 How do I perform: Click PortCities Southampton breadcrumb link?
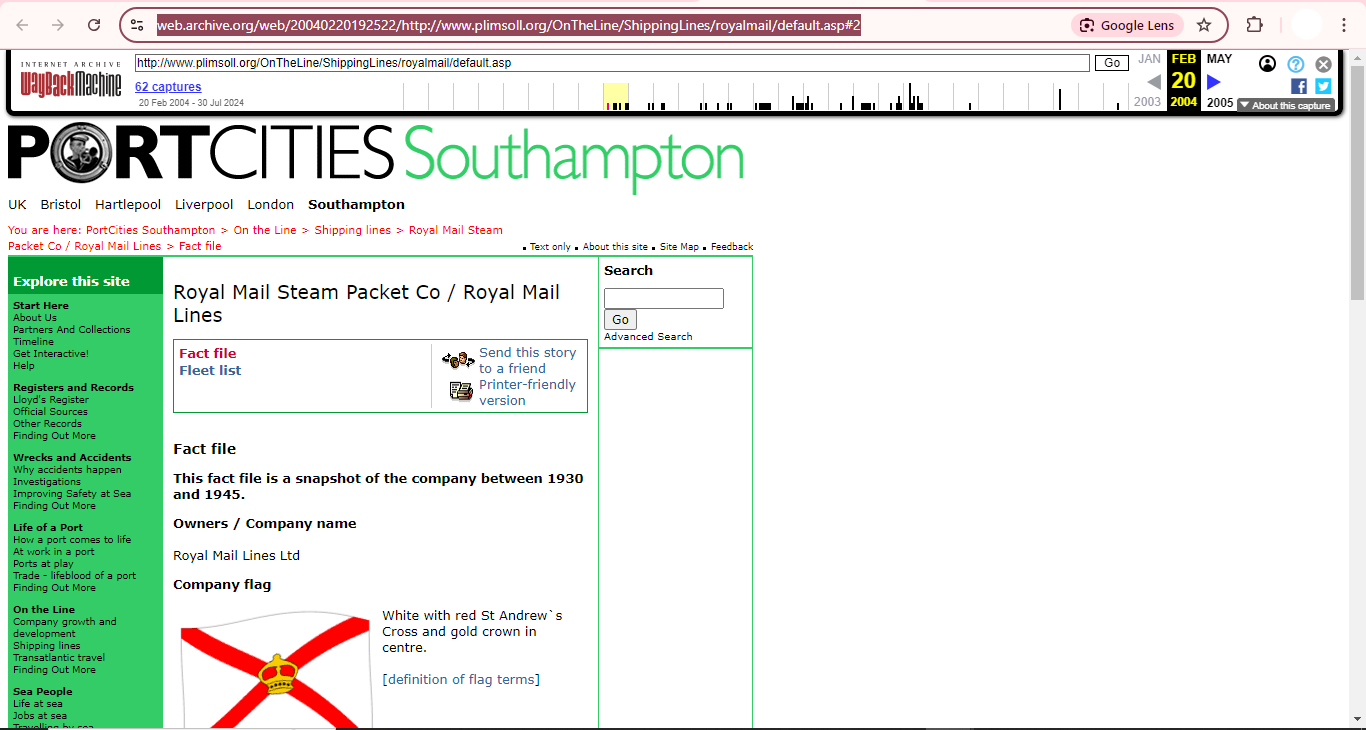coord(150,230)
